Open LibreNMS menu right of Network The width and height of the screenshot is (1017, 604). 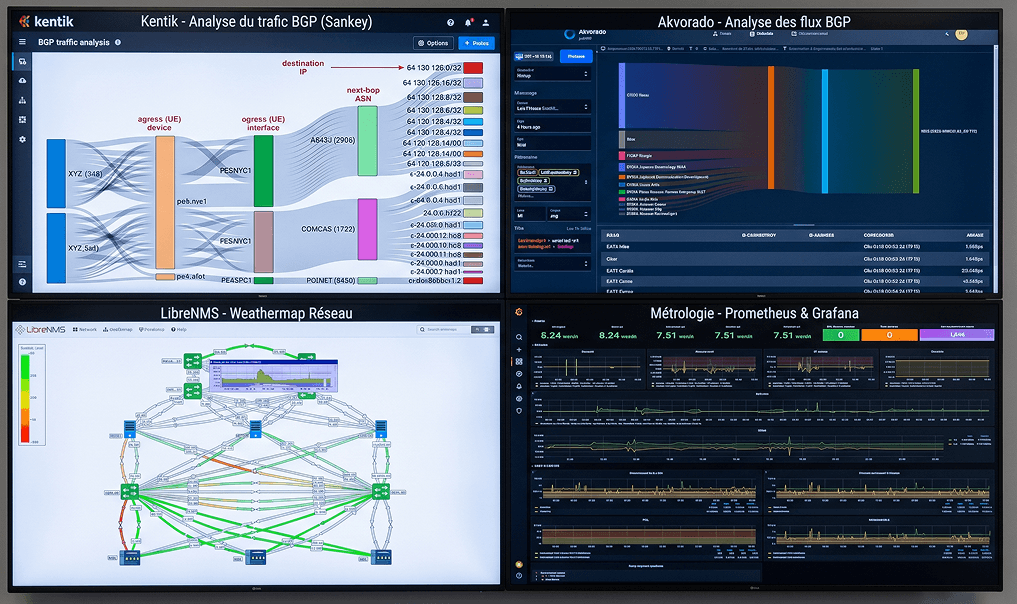point(117,330)
